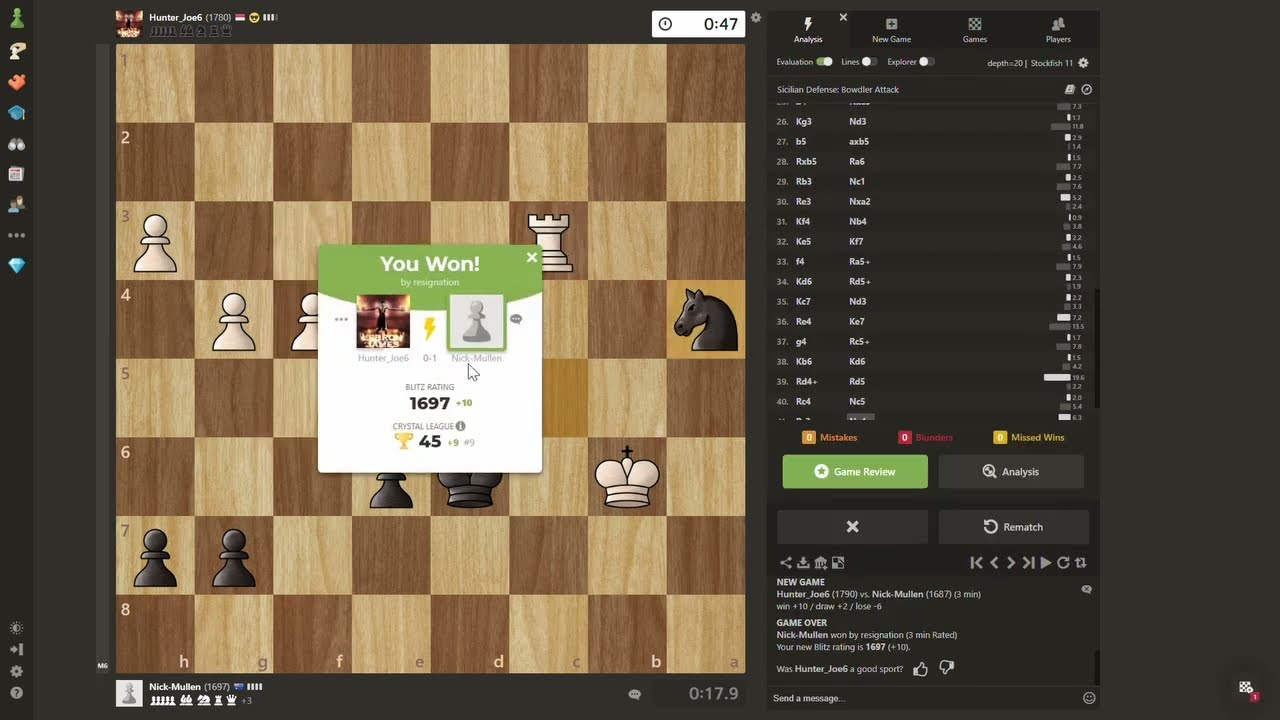Select move 36. Re4 in move list
Image resolution: width=1280 pixels, height=720 pixels.
803,321
